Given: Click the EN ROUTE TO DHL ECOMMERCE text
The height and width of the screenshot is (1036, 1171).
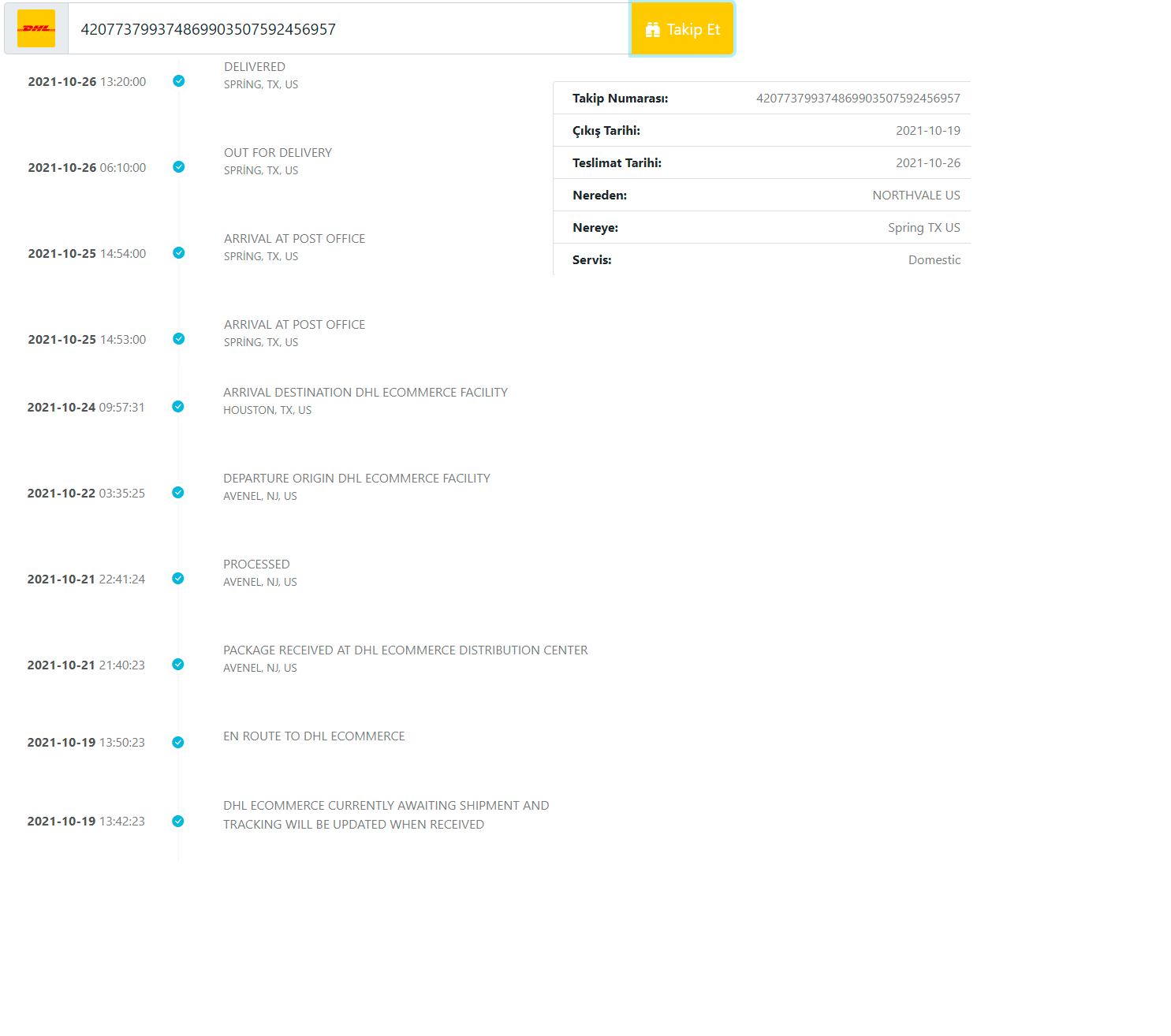Looking at the screenshot, I should pyautogui.click(x=314, y=736).
